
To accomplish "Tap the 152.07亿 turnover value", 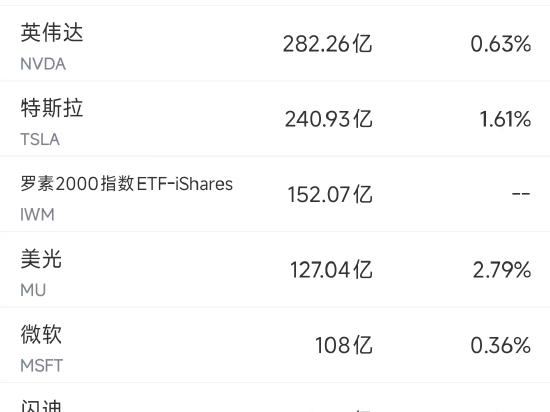I will click(330, 195).
